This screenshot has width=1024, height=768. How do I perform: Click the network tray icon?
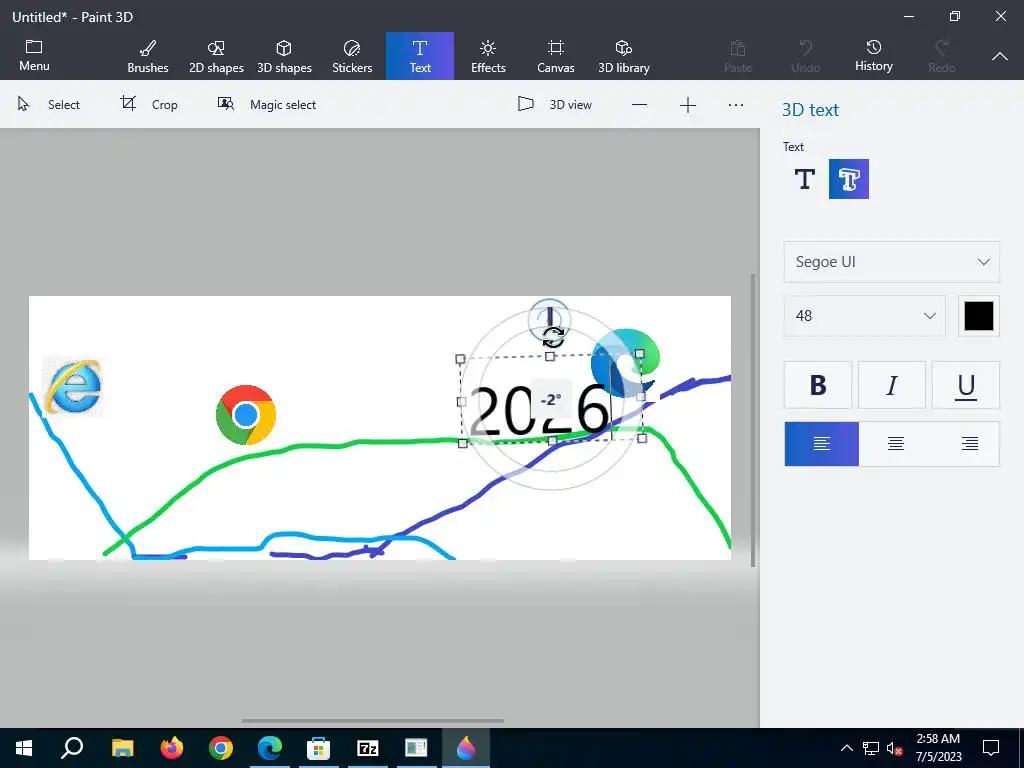click(x=871, y=748)
